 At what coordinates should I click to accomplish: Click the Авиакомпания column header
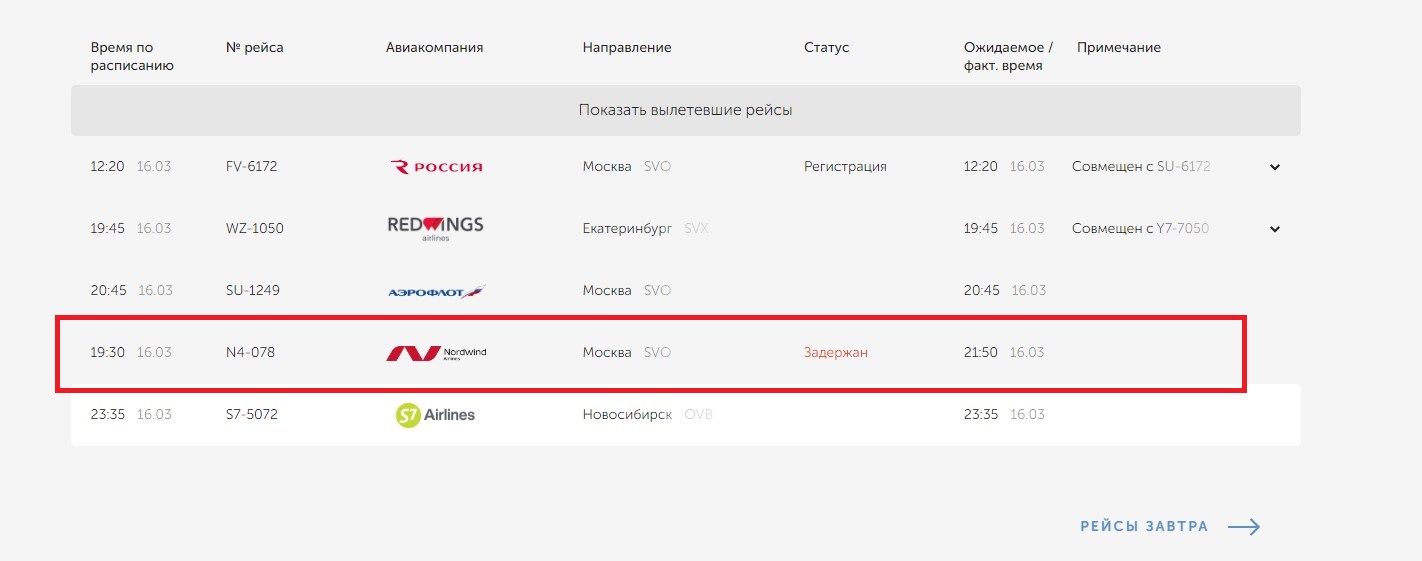434,48
